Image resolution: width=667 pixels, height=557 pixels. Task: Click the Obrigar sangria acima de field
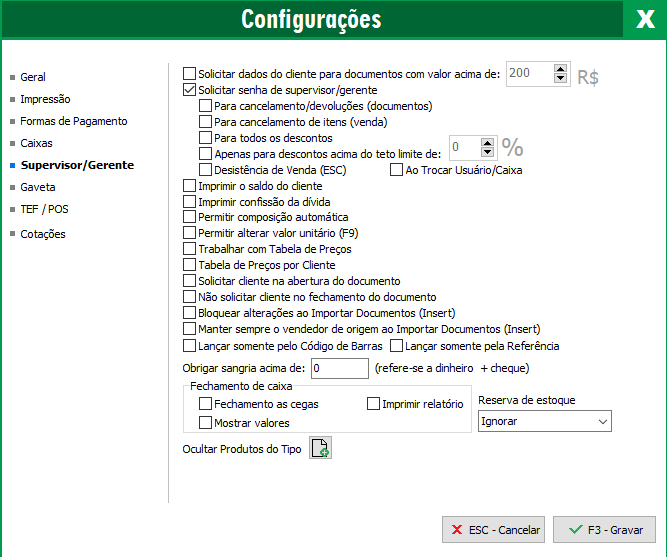(339, 369)
